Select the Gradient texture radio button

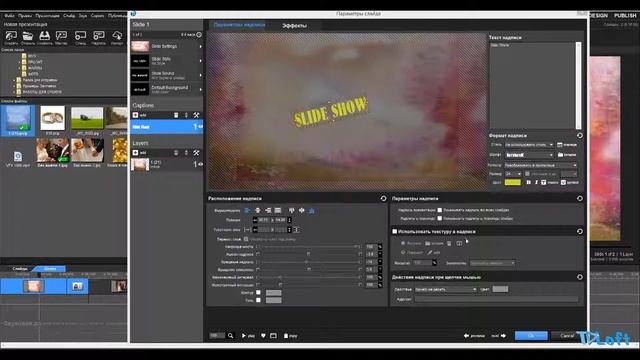[x=403, y=253]
